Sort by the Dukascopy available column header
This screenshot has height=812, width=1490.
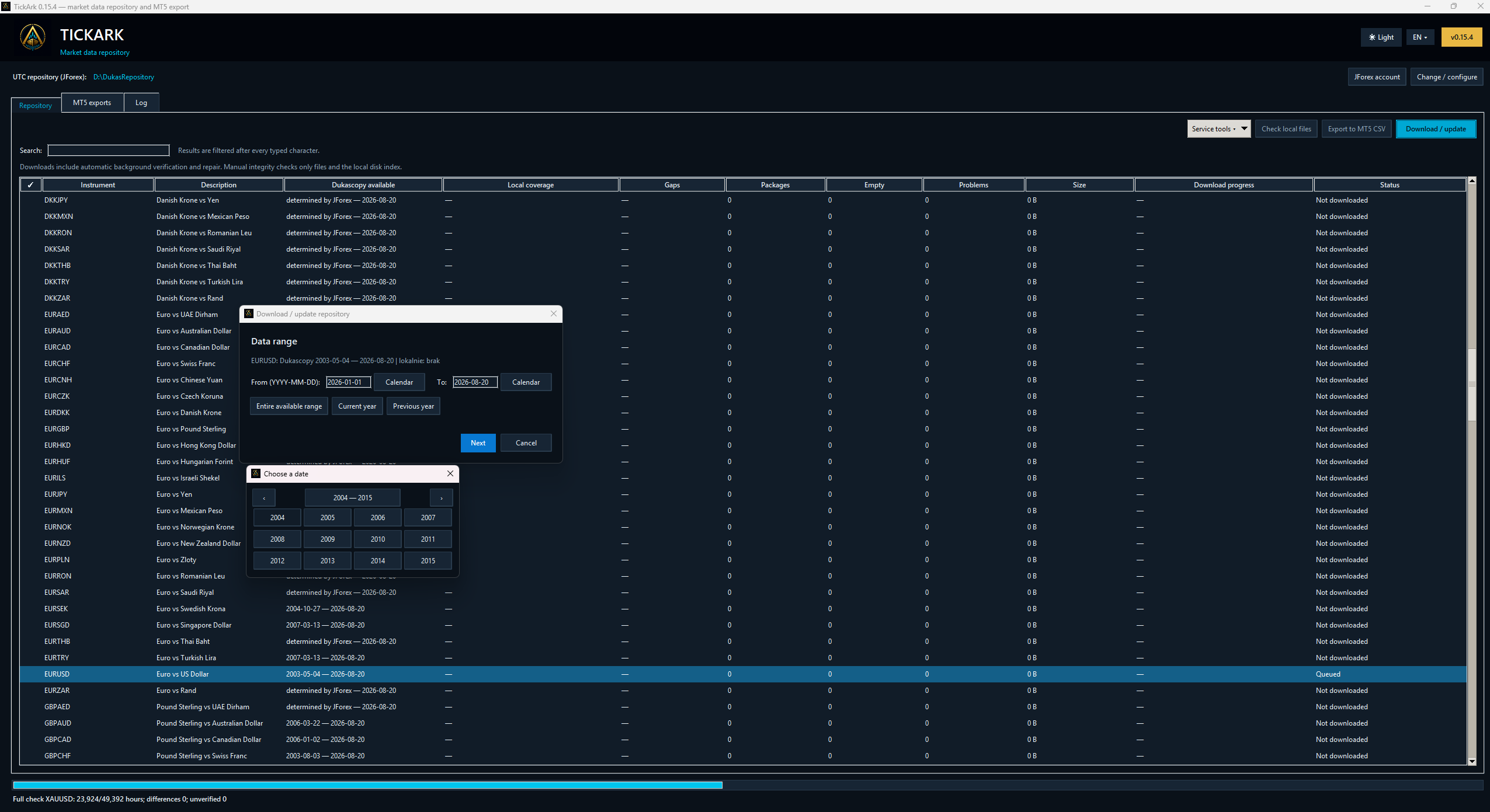click(x=363, y=184)
